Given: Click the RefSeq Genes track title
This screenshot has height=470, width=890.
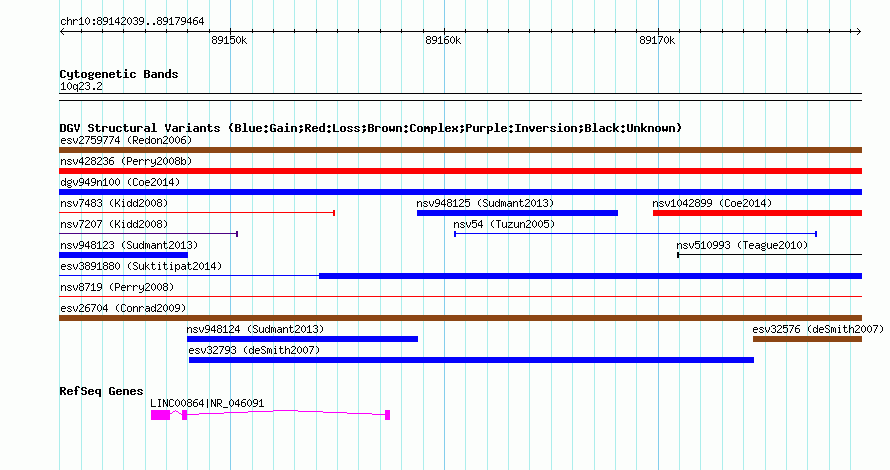Looking at the screenshot, I should pos(101,391).
